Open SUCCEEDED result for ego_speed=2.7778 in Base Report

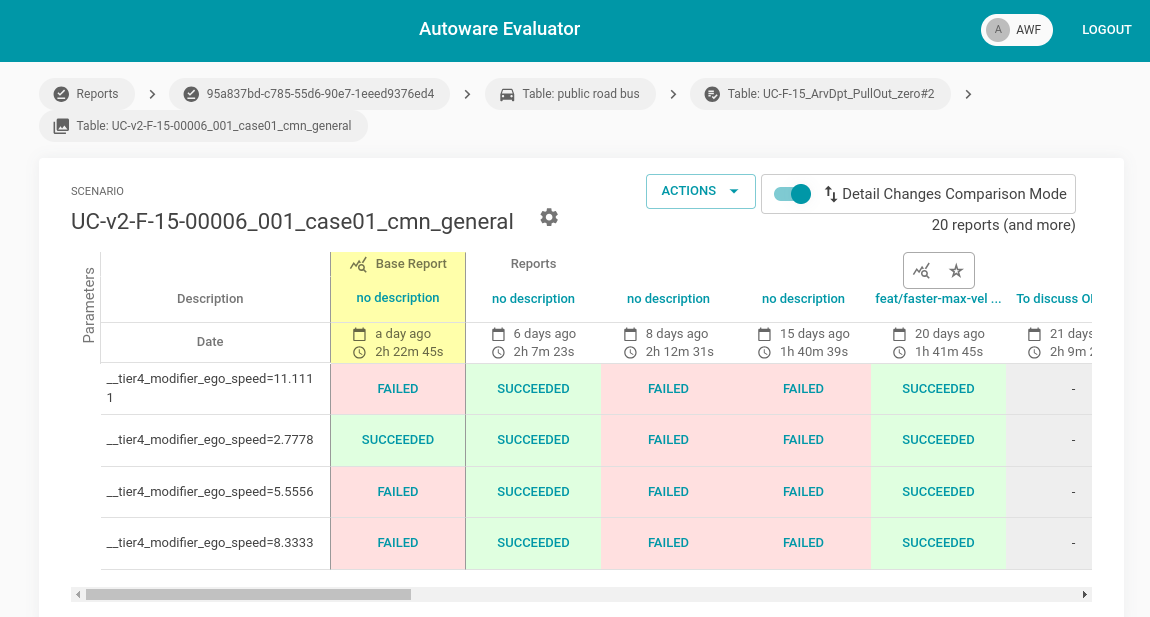tap(397, 440)
